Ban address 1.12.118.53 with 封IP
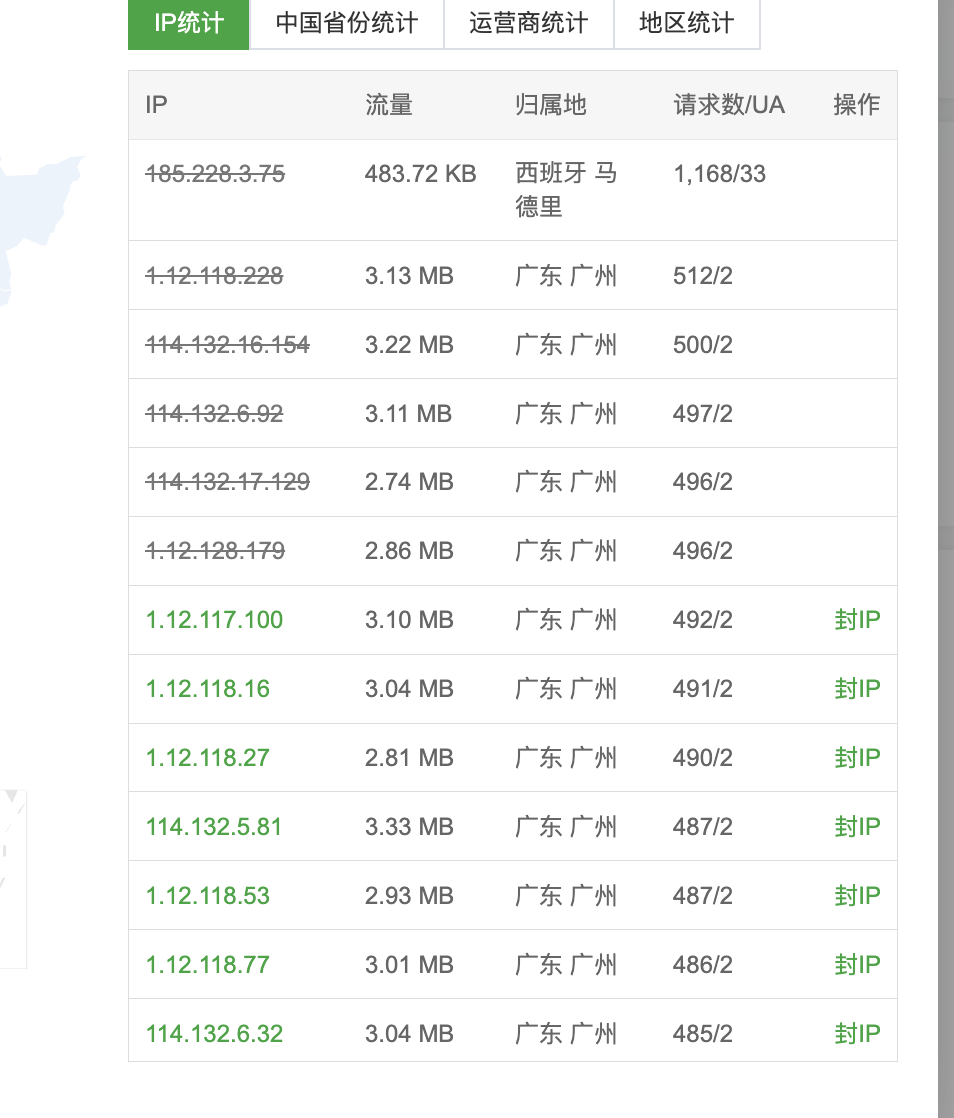This screenshot has height=1118, width=954. [x=857, y=895]
